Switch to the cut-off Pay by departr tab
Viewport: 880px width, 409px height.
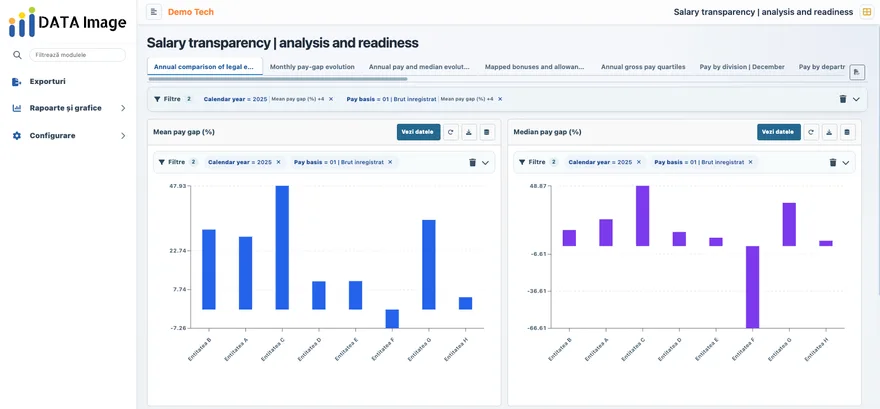pos(822,67)
